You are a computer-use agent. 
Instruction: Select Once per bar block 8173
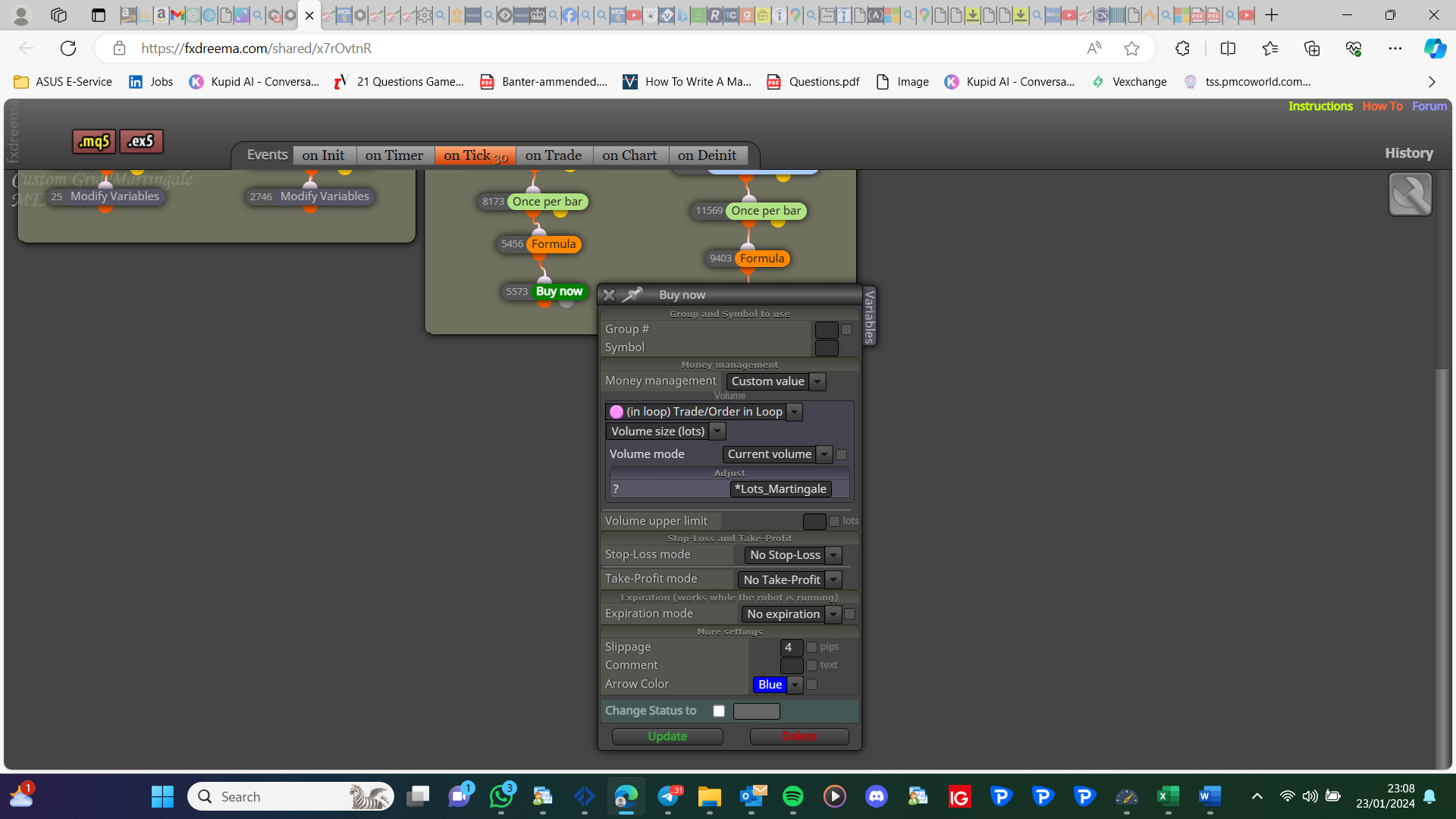click(x=547, y=202)
